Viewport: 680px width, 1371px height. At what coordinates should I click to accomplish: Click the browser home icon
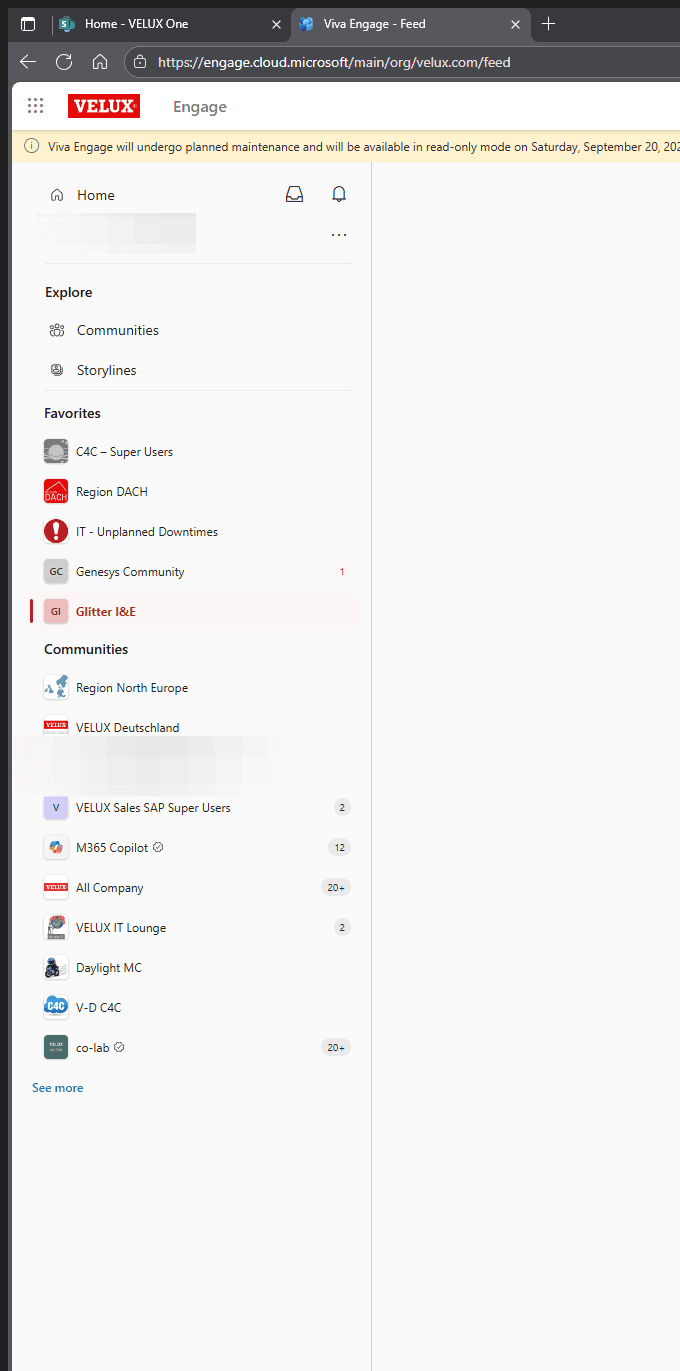click(x=100, y=62)
